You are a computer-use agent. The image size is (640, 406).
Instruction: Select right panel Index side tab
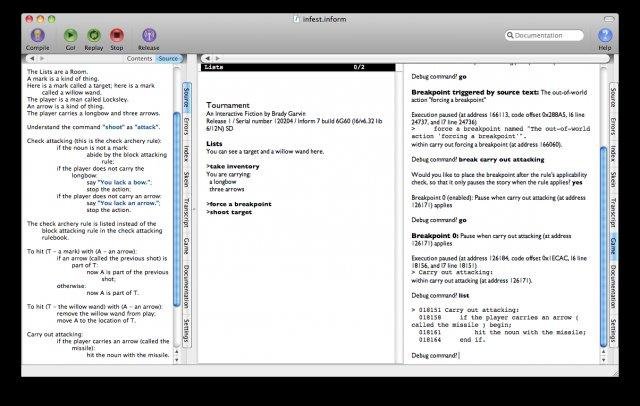point(613,153)
